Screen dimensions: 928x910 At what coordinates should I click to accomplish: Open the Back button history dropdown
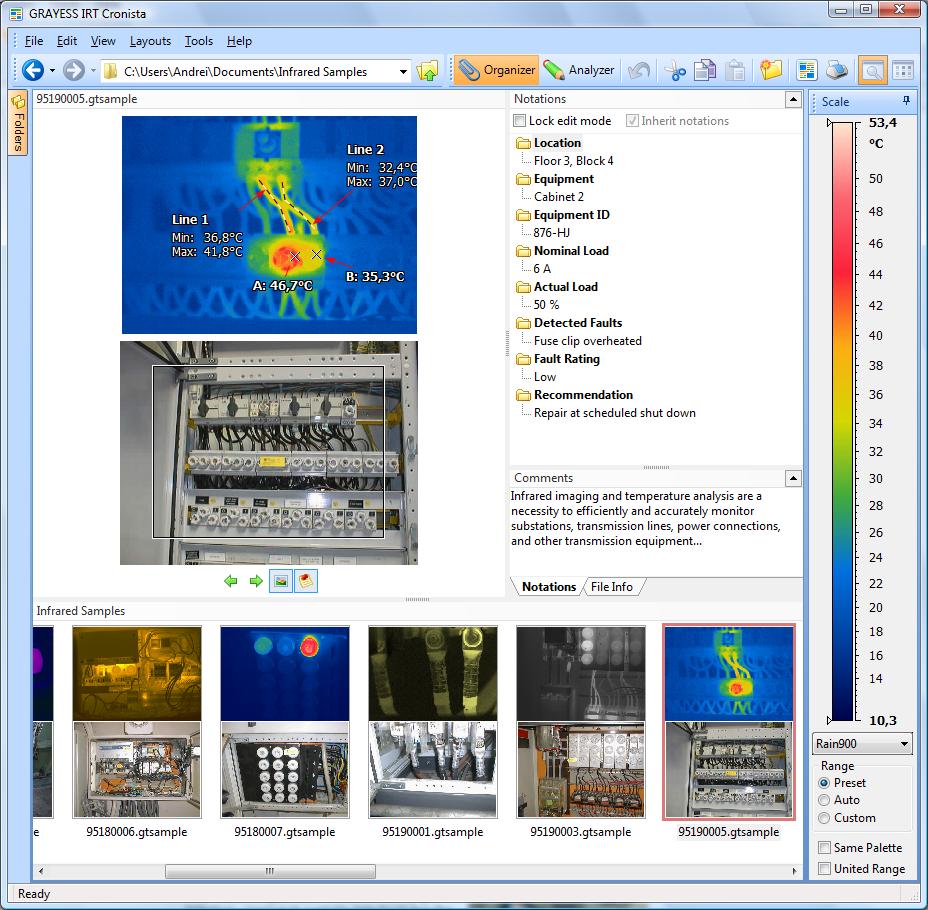(53, 71)
